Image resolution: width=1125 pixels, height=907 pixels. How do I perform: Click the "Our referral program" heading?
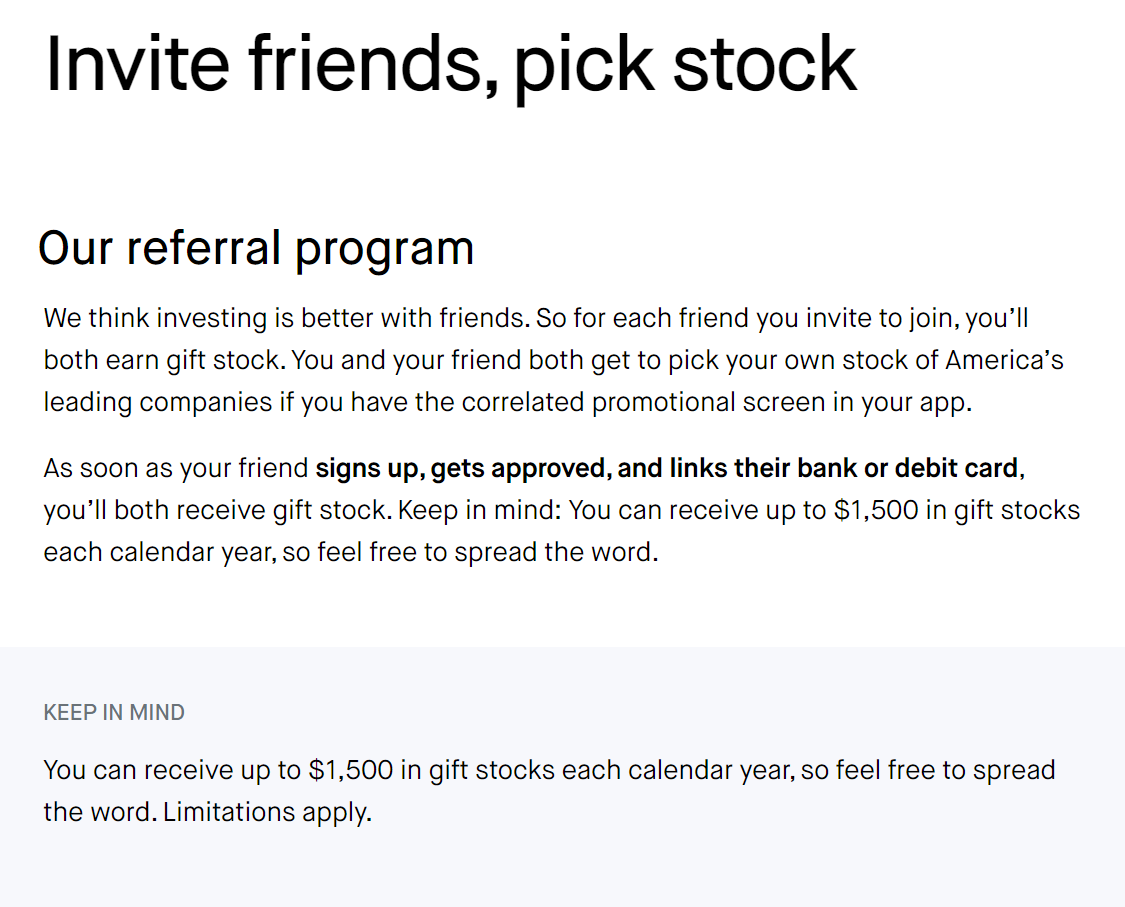256,249
